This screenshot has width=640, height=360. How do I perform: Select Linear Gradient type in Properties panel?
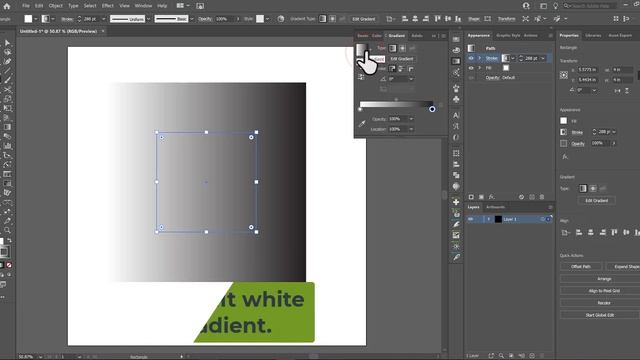(583, 189)
